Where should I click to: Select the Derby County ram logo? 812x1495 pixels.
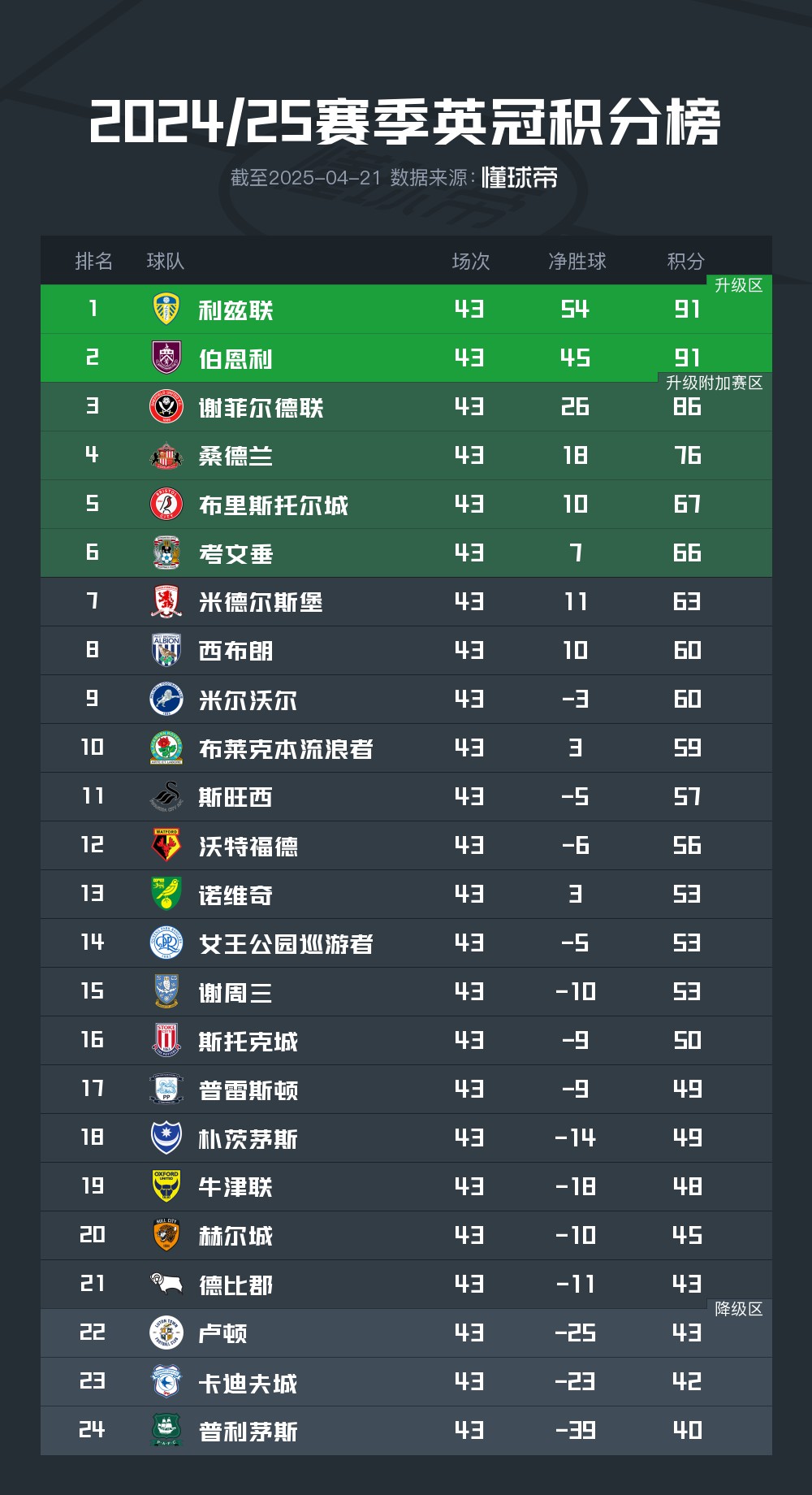(x=166, y=1284)
